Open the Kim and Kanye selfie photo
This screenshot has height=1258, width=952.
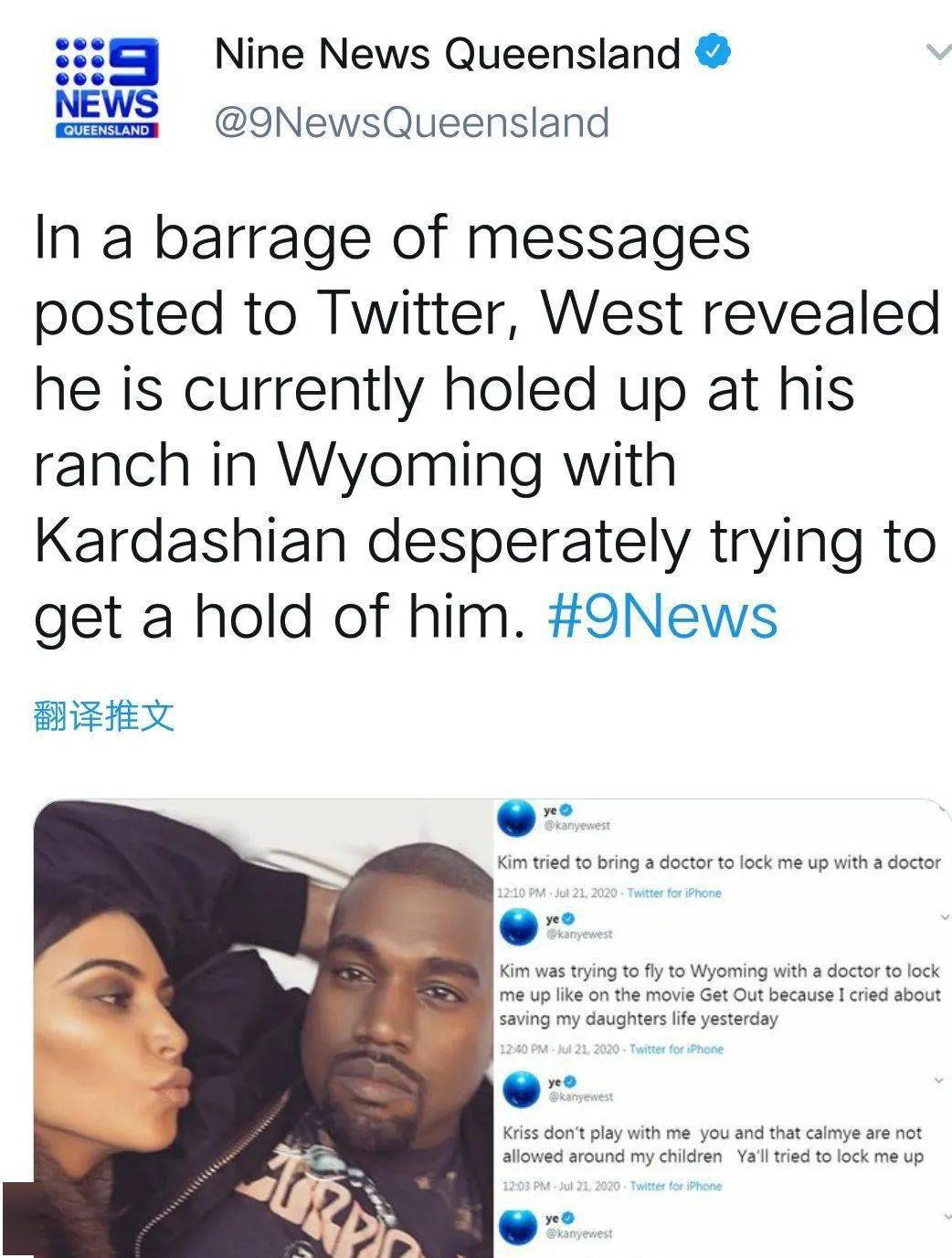263,1028
